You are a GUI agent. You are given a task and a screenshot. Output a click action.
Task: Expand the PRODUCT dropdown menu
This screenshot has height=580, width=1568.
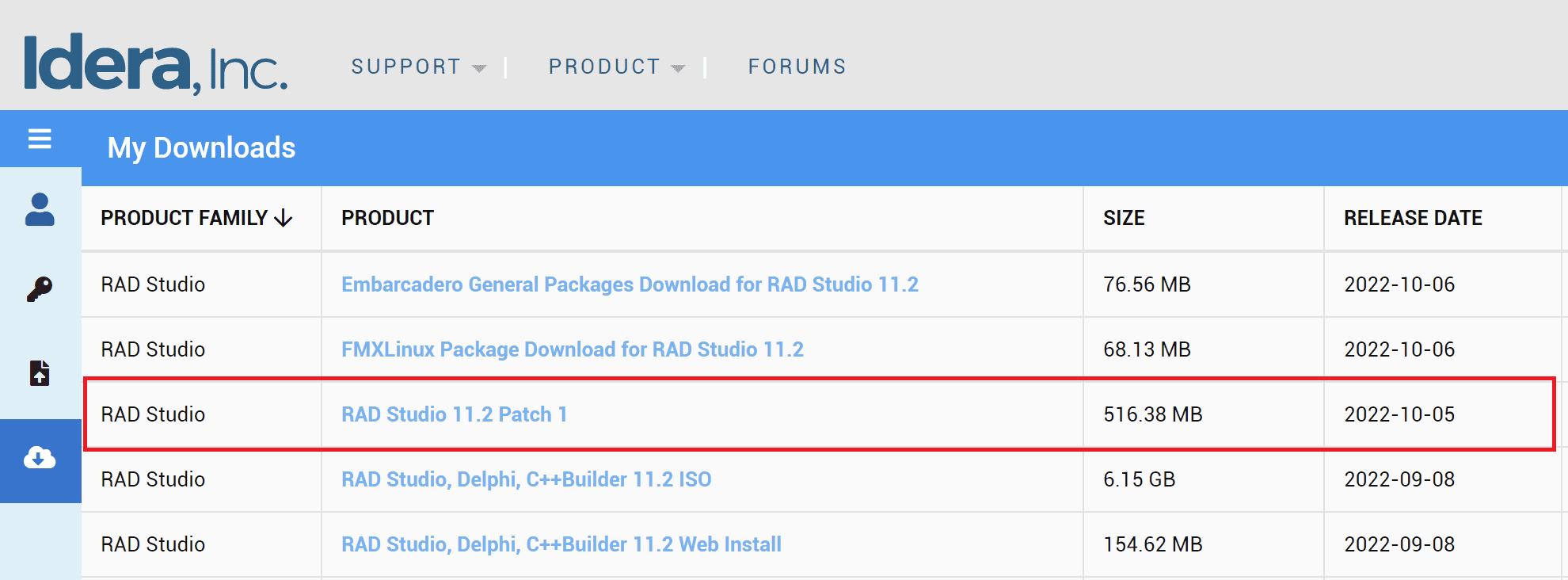click(616, 67)
